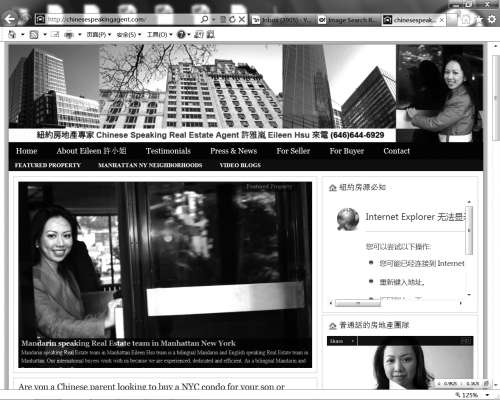The height and width of the screenshot is (400, 500).
Task: Click the second-to-last command bar icon
Action: tap(199, 34)
